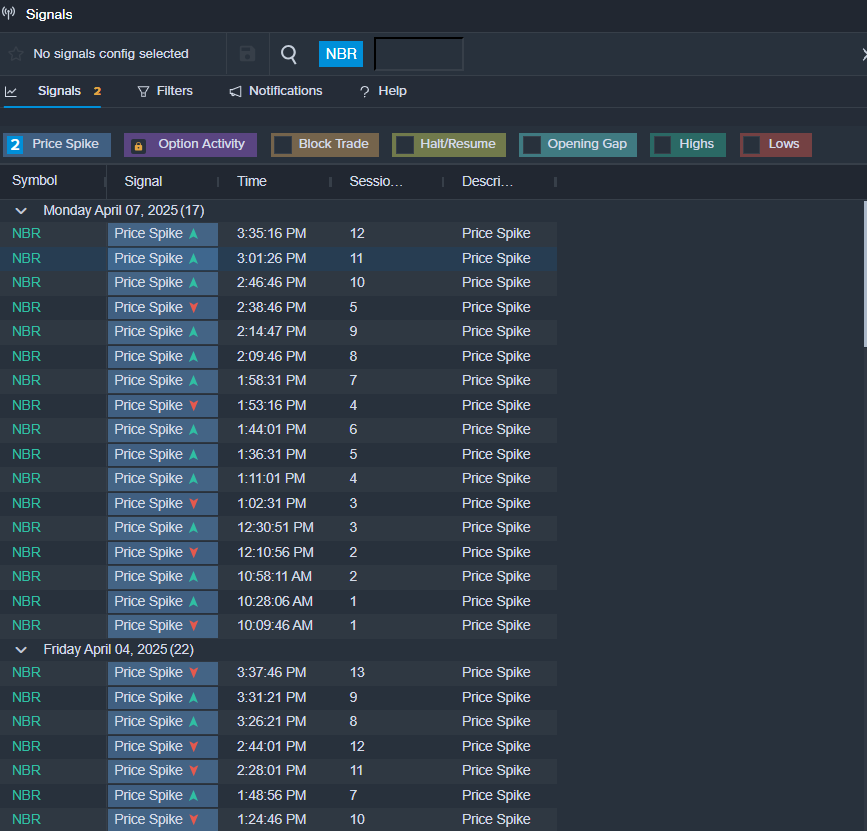Image resolution: width=867 pixels, height=831 pixels.
Task: Collapse the Monday April 07, 2025 group
Action: click(x=21, y=211)
